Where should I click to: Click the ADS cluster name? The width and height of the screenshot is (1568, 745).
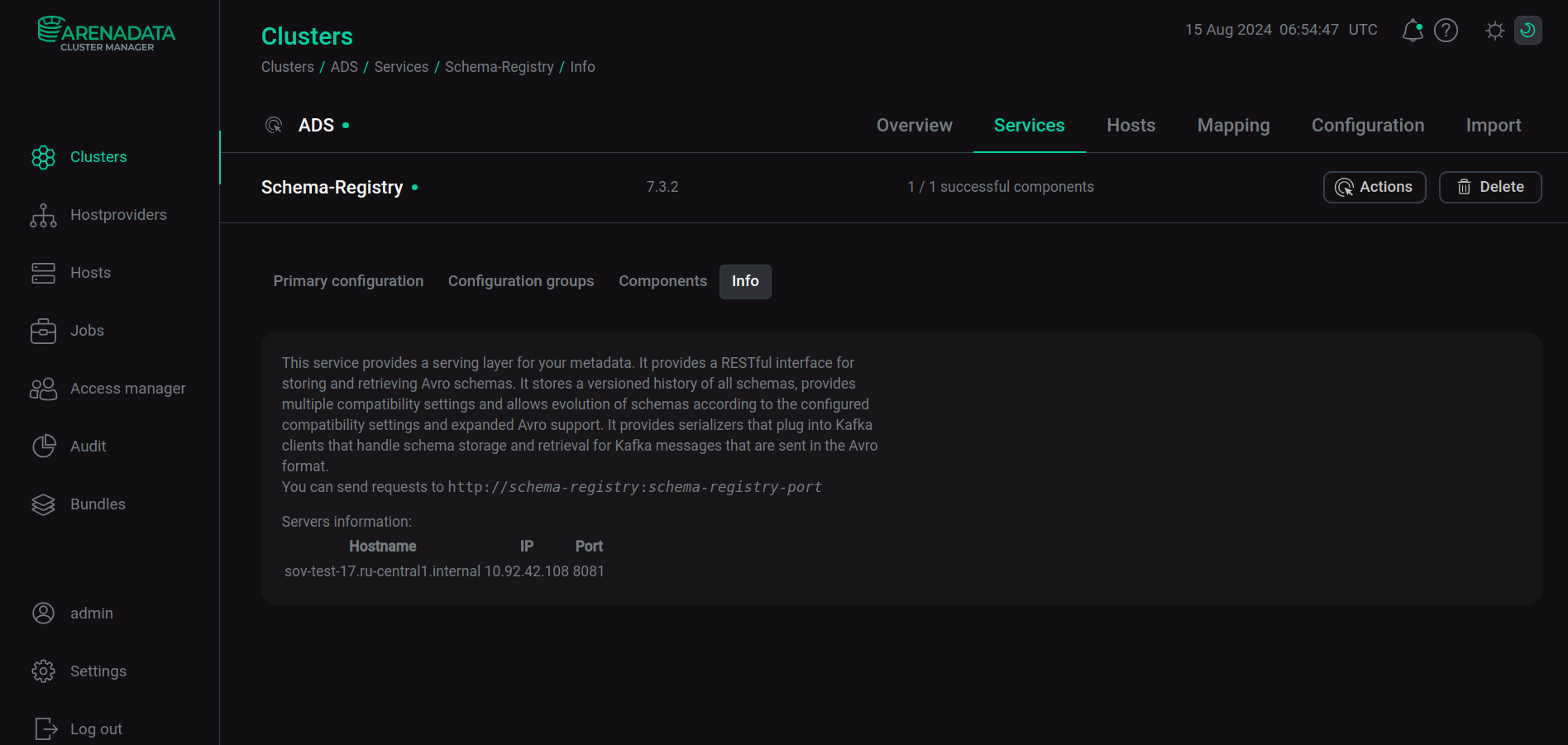click(x=316, y=126)
